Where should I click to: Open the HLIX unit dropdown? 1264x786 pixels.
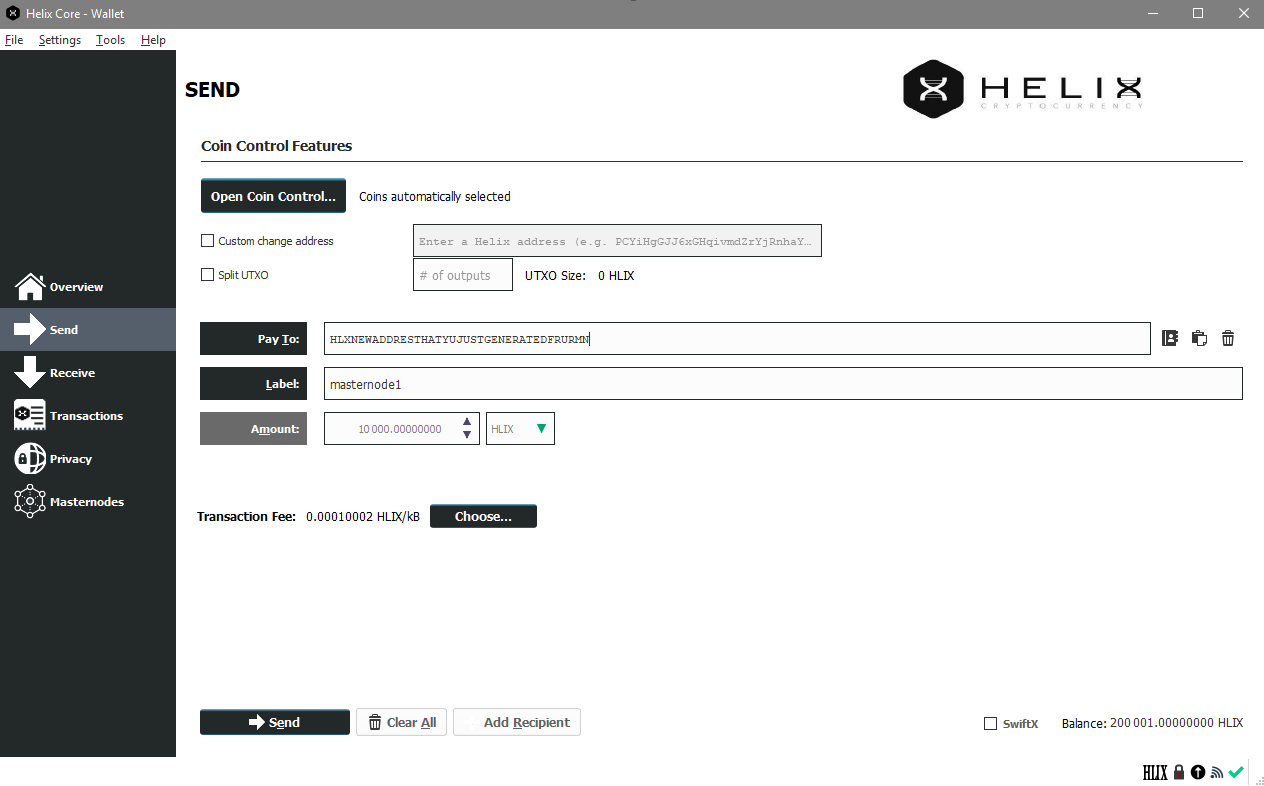(520, 428)
